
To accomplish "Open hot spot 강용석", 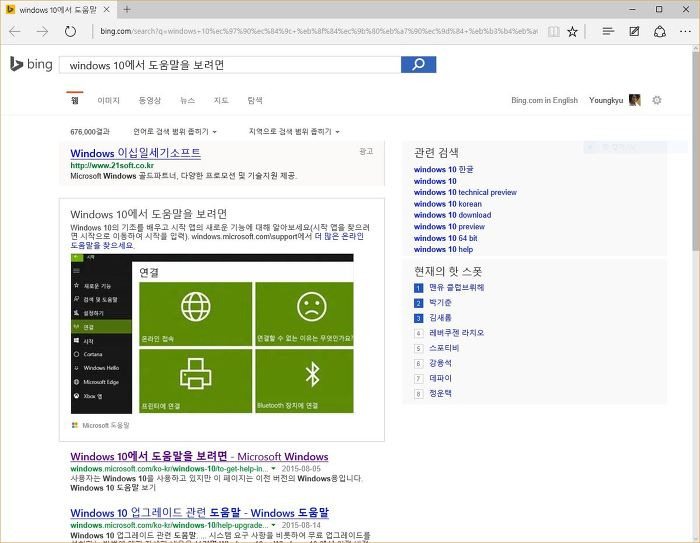I will (440, 363).
